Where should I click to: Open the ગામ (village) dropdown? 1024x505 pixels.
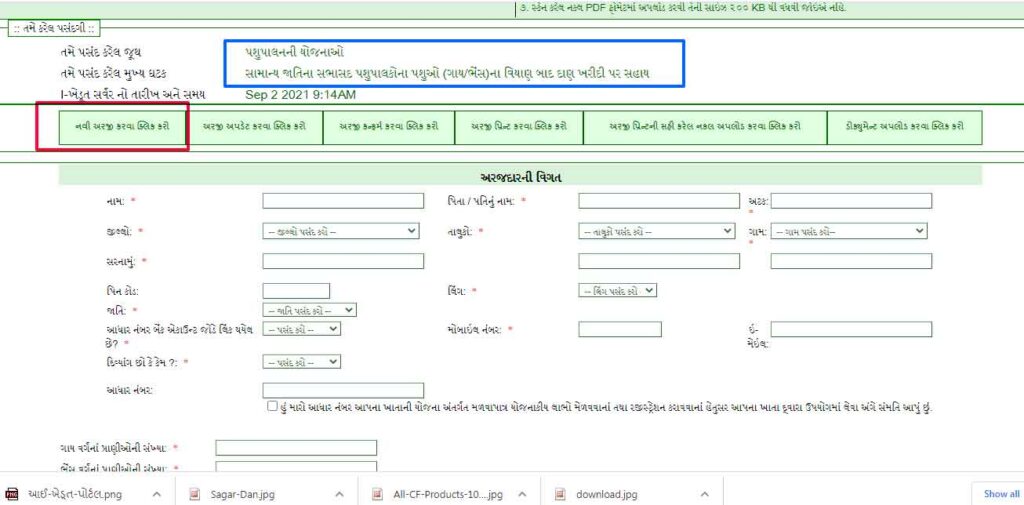(849, 231)
